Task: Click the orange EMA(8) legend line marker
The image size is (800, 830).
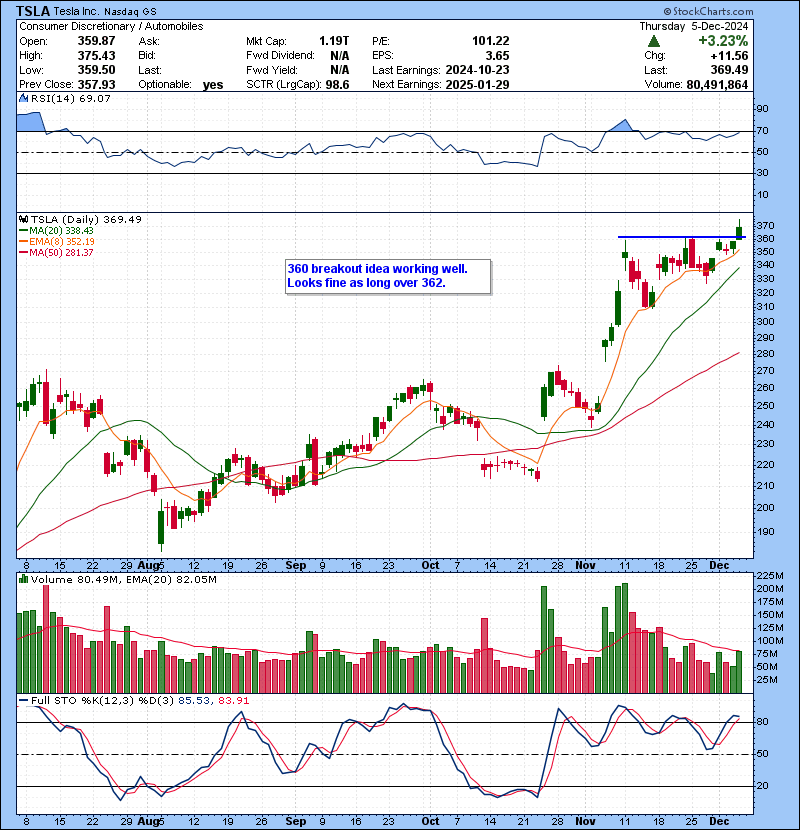Action: (x=23, y=241)
